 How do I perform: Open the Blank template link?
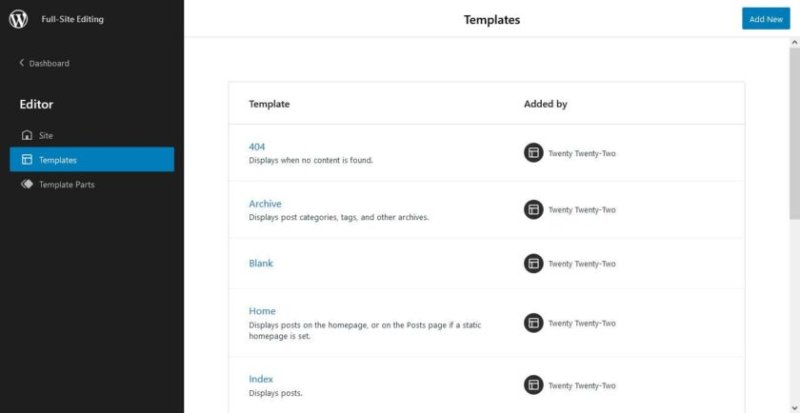coord(261,263)
